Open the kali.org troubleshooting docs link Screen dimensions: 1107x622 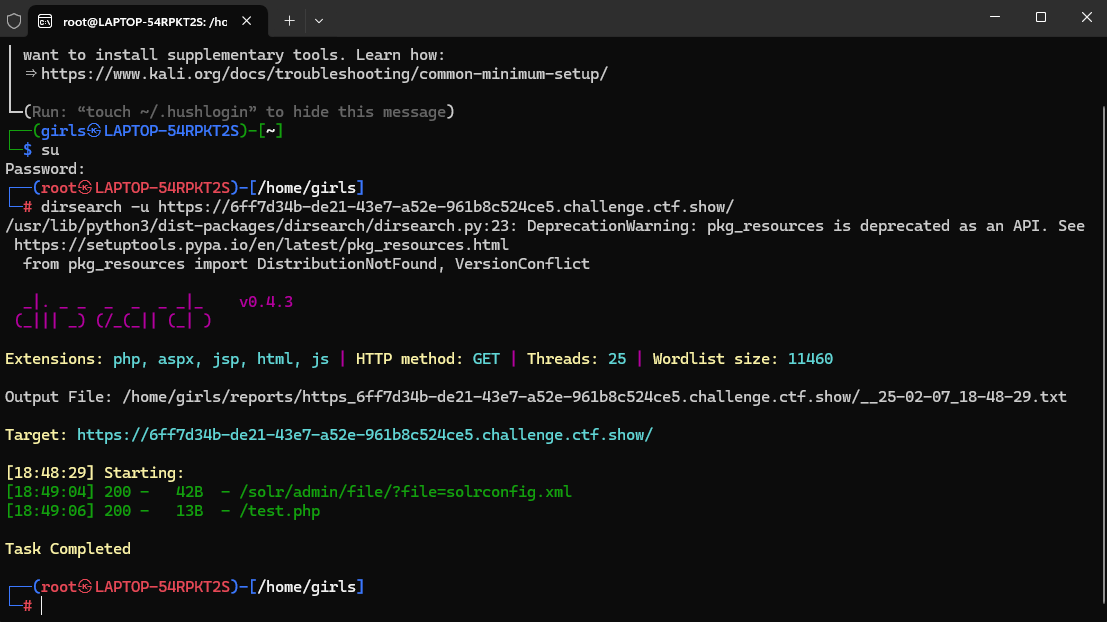click(x=324, y=73)
